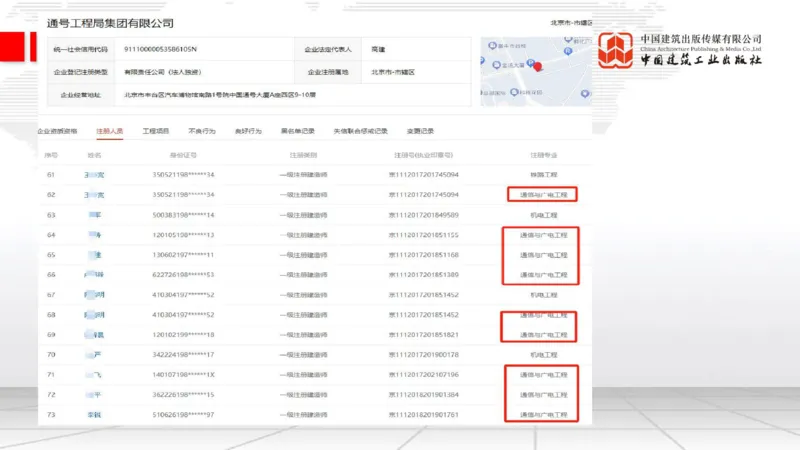This screenshot has width=800, height=450.
Task: Open the 黑名单记录 tab
Action: point(297,131)
